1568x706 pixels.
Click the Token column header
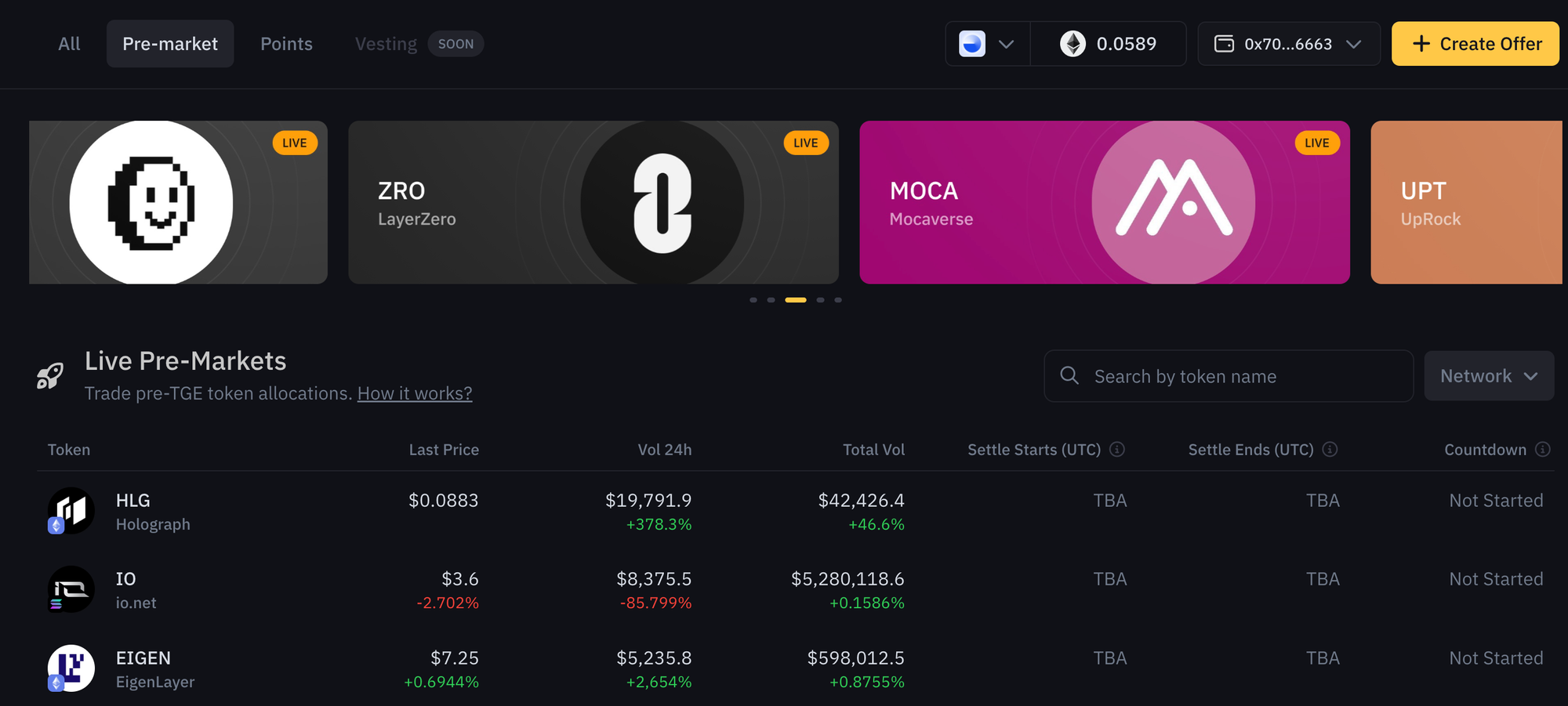click(69, 450)
